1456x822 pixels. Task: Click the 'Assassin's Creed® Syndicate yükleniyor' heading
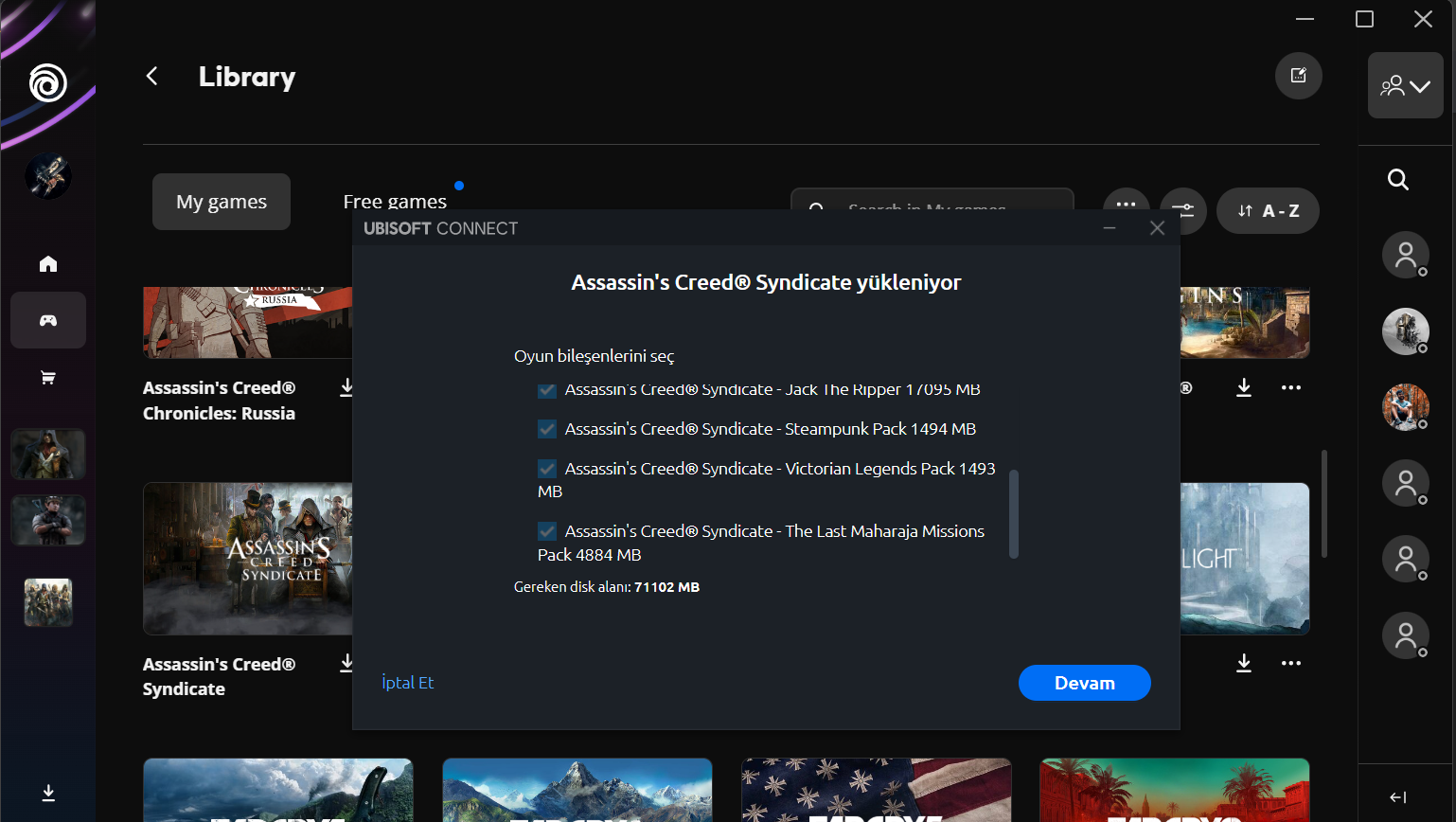pyautogui.click(x=766, y=282)
